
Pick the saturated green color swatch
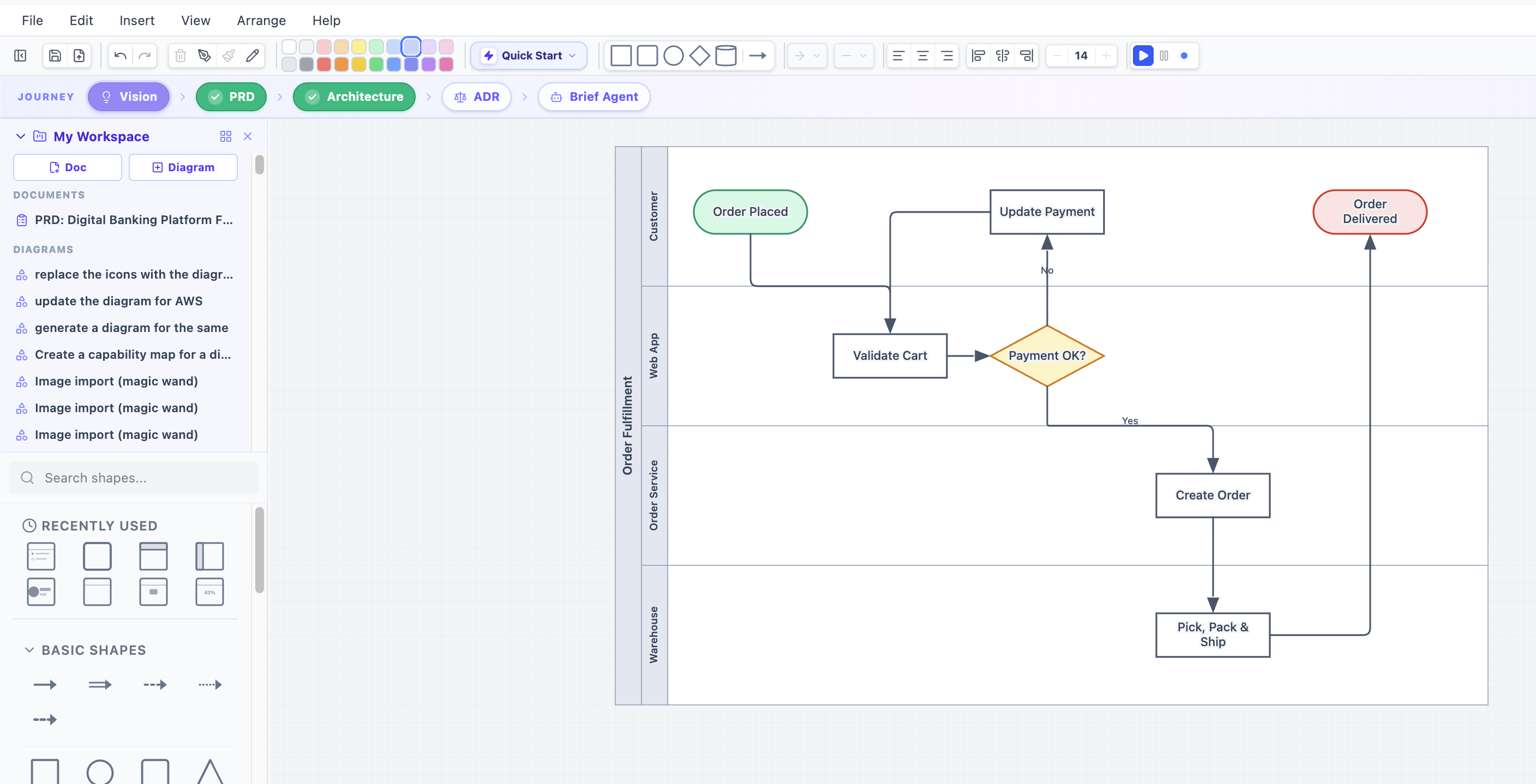coord(376,64)
